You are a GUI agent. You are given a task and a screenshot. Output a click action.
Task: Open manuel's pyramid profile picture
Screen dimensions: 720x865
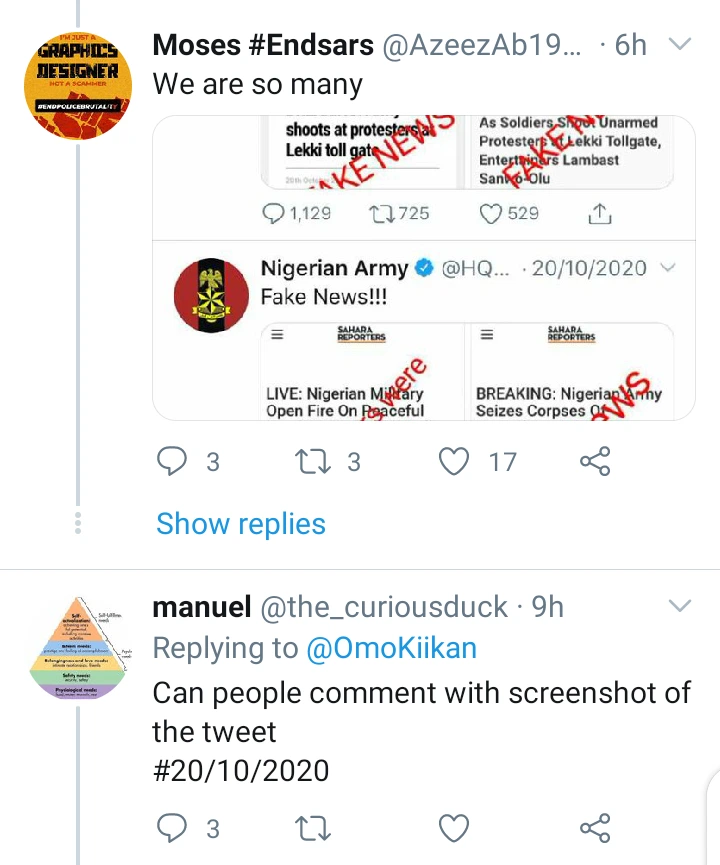(x=78, y=650)
